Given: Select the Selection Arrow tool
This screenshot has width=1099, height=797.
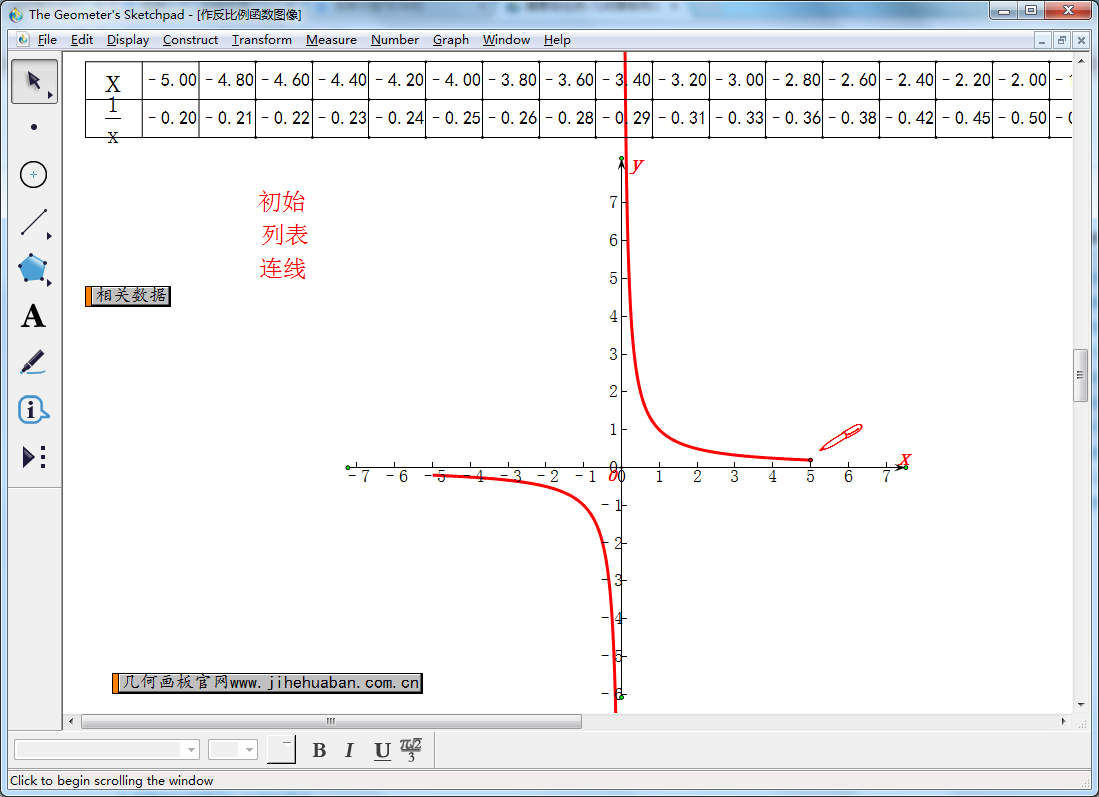Looking at the screenshot, I should (34, 81).
